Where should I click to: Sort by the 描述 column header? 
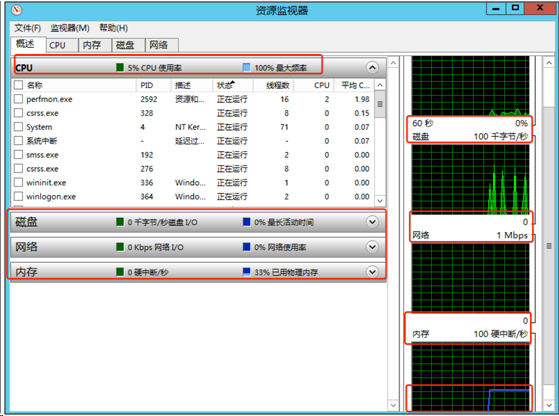pos(192,85)
